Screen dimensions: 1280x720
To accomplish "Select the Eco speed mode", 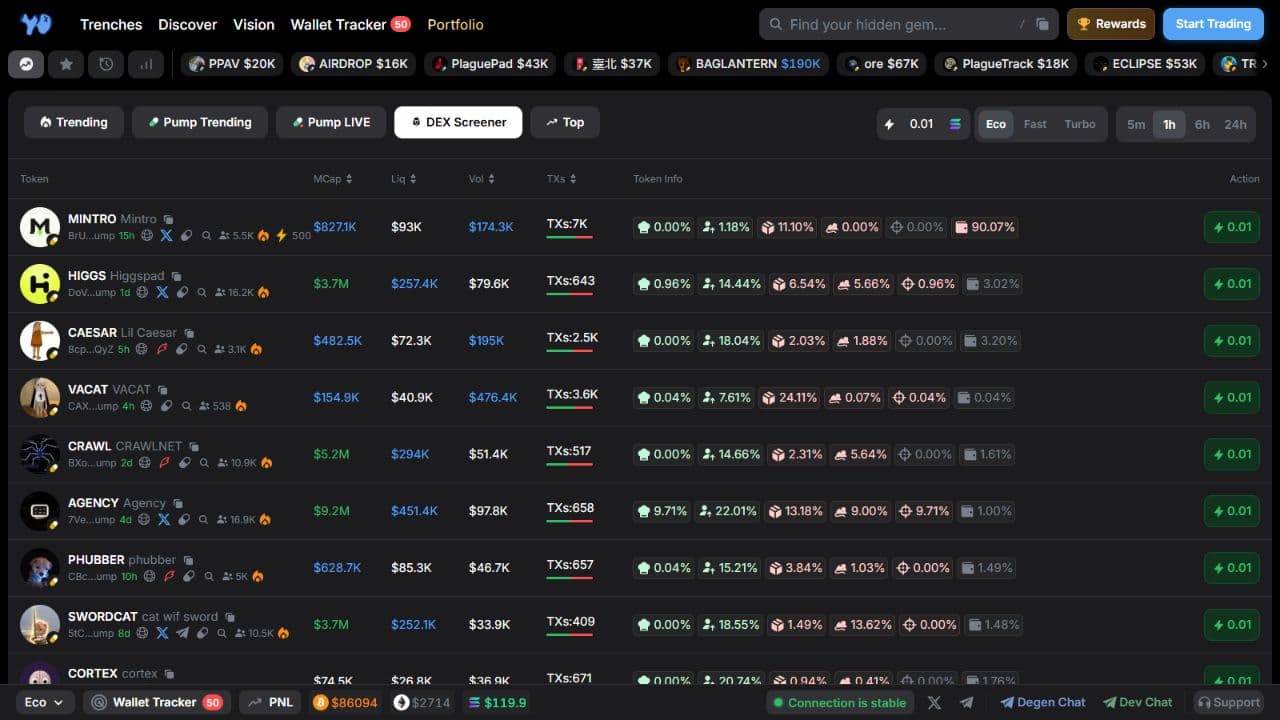I will (x=996, y=124).
